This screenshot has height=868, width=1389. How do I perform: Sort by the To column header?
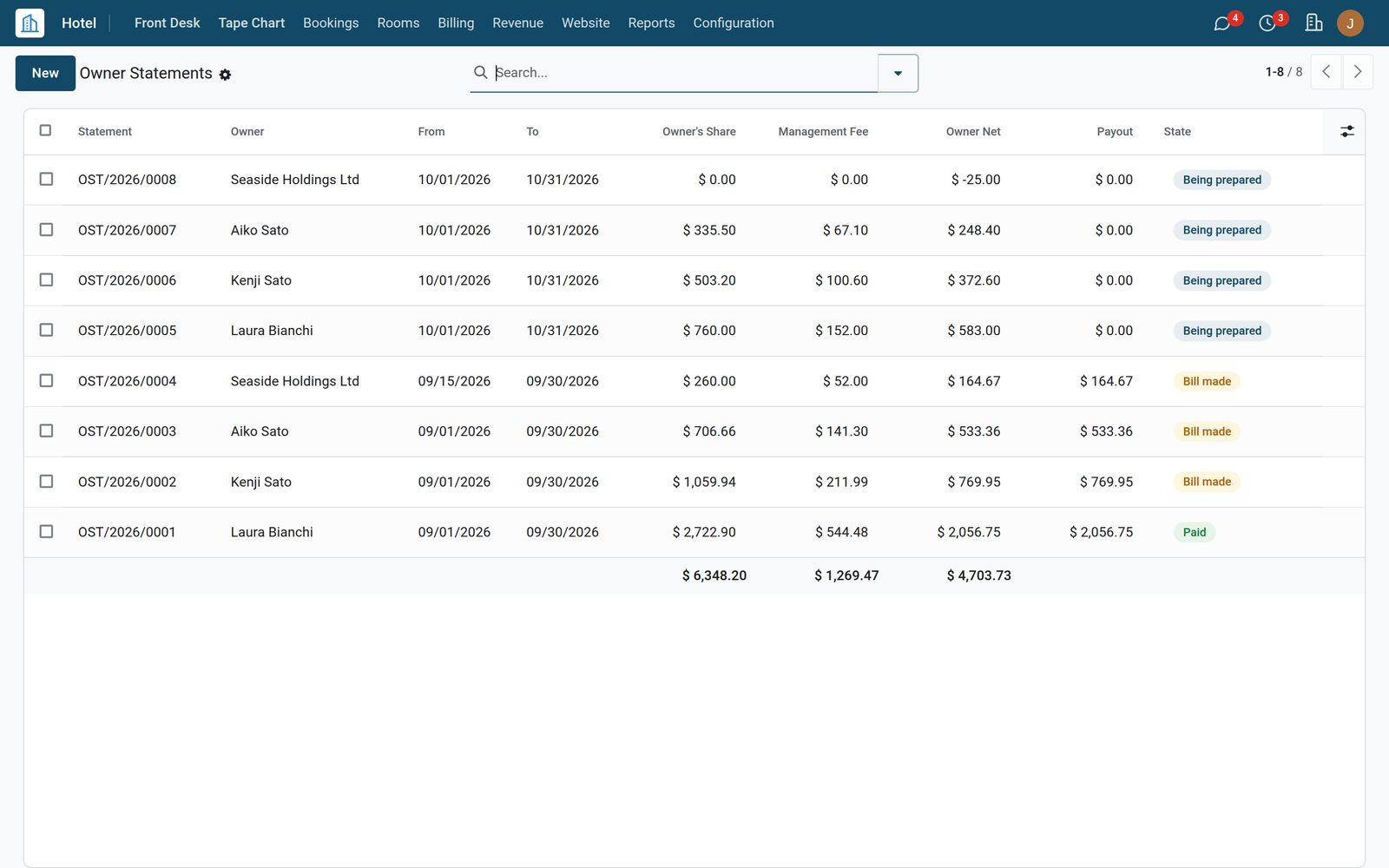(x=532, y=132)
